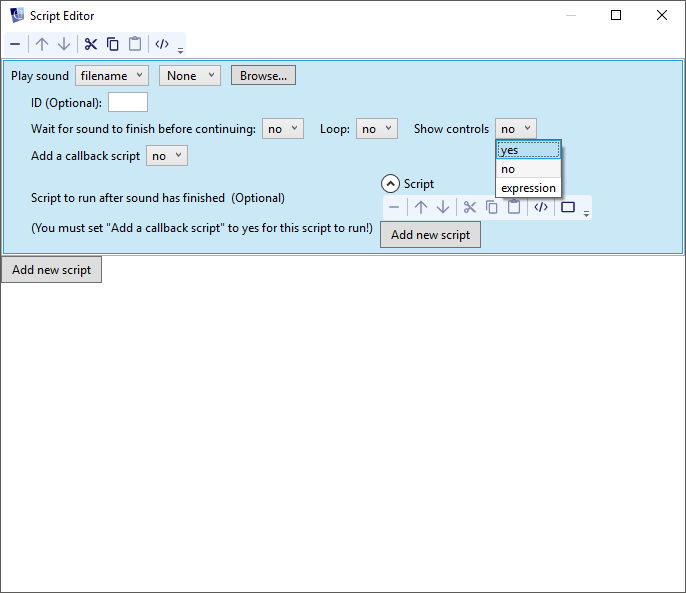Maximize the Script Editor window
The height and width of the screenshot is (593, 686).
(616, 15)
